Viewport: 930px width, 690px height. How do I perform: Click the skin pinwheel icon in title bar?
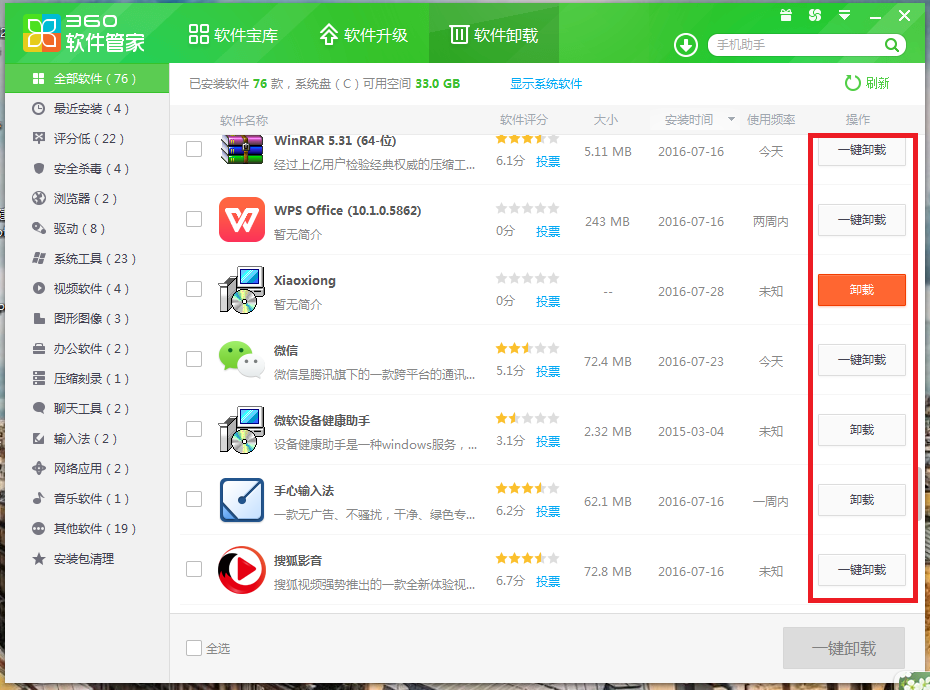[815, 15]
